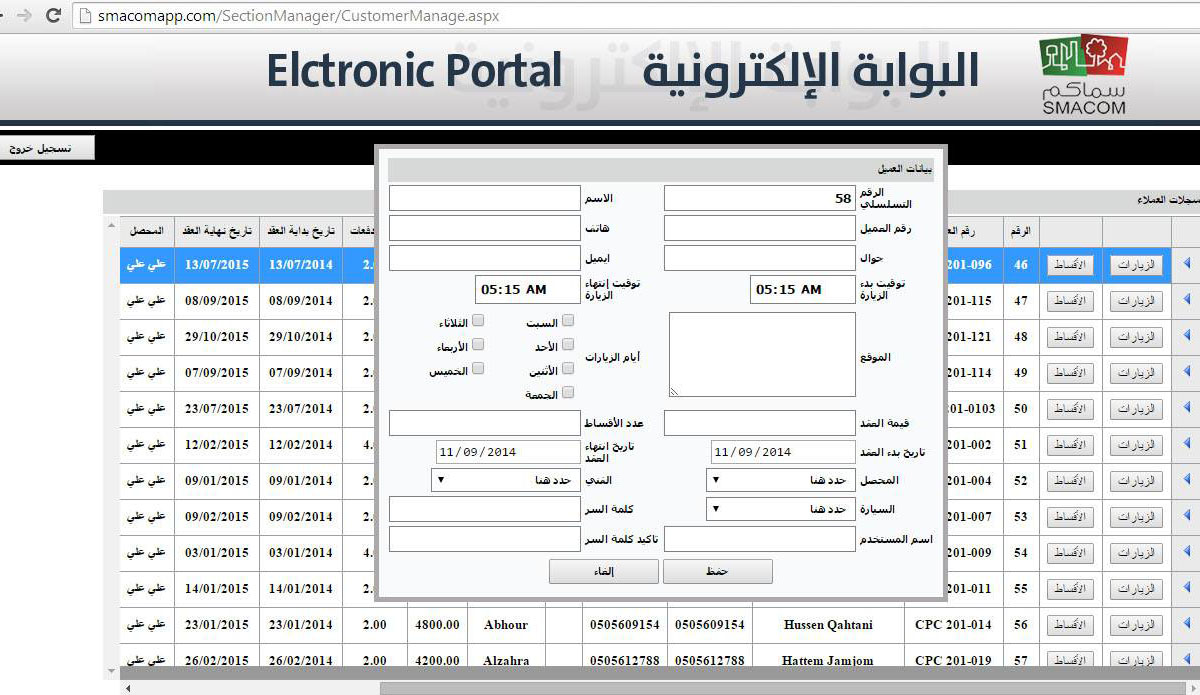Click the blue arrow beside row 50
Image resolution: width=1200 pixels, height=695 pixels.
click(1187, 408)
